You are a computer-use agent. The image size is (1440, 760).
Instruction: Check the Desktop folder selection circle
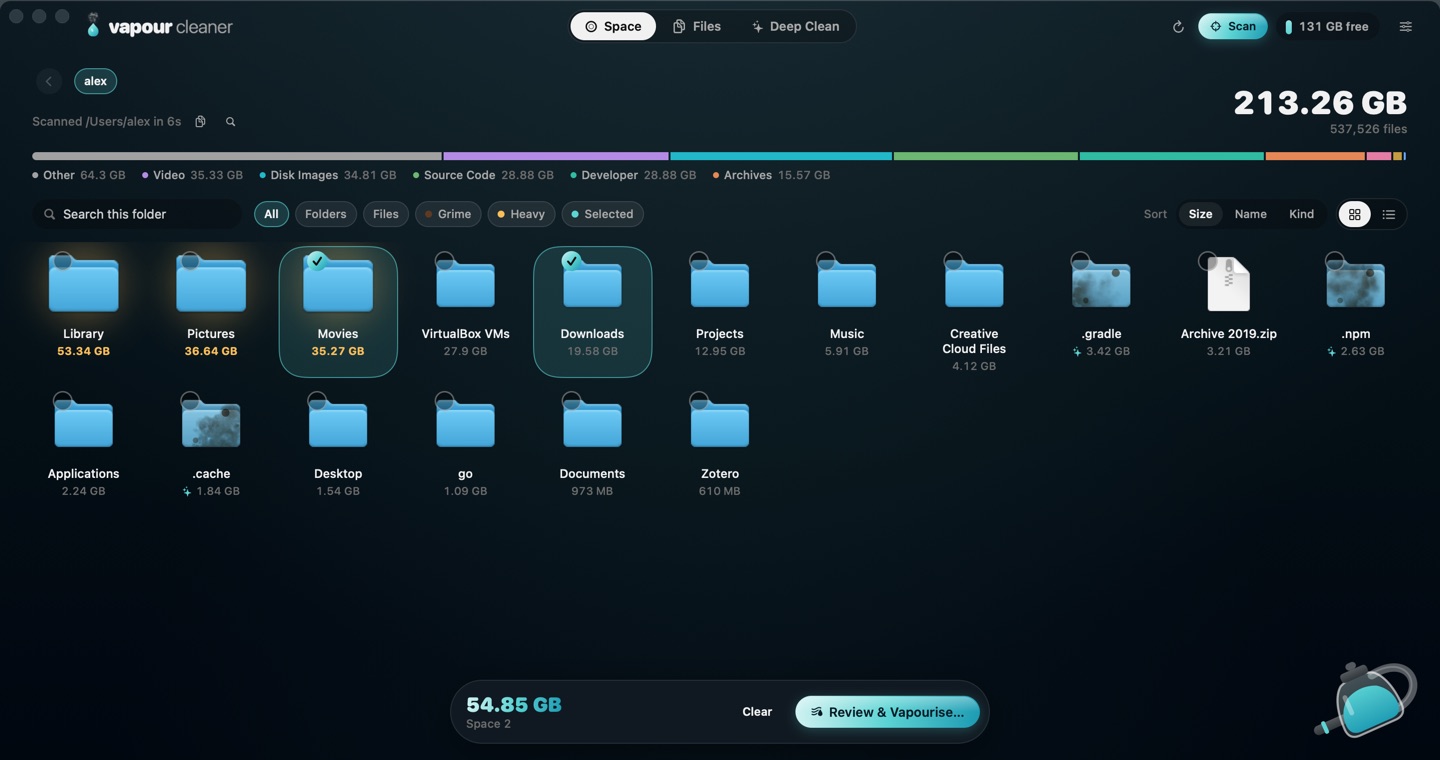point(317,401)
